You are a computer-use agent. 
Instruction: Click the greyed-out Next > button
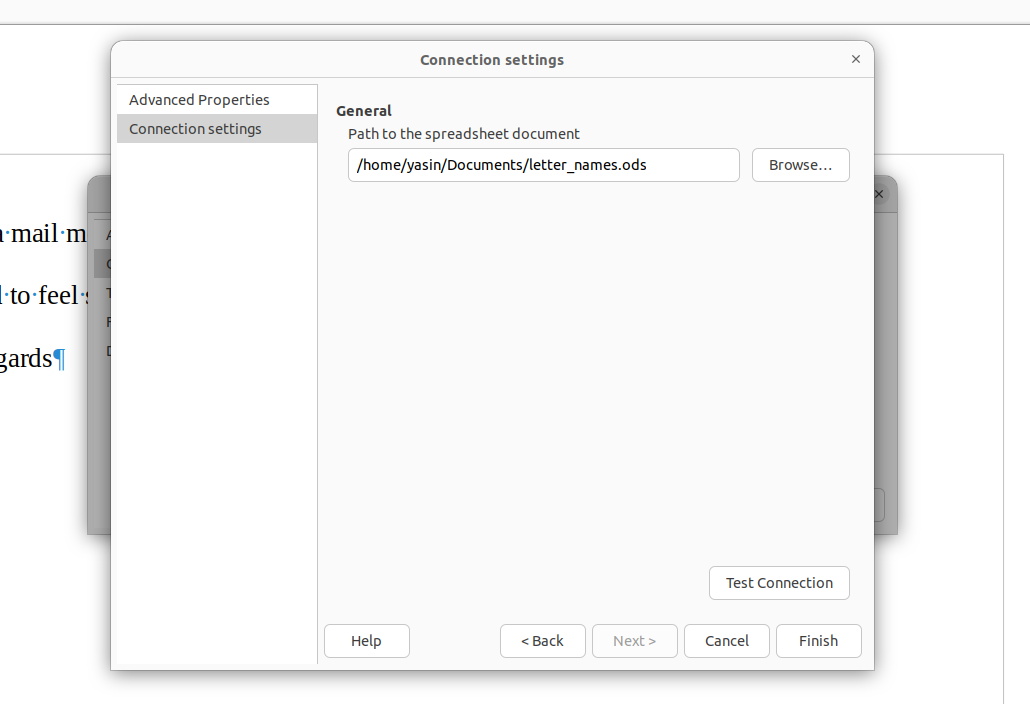(x=634, y=641)
